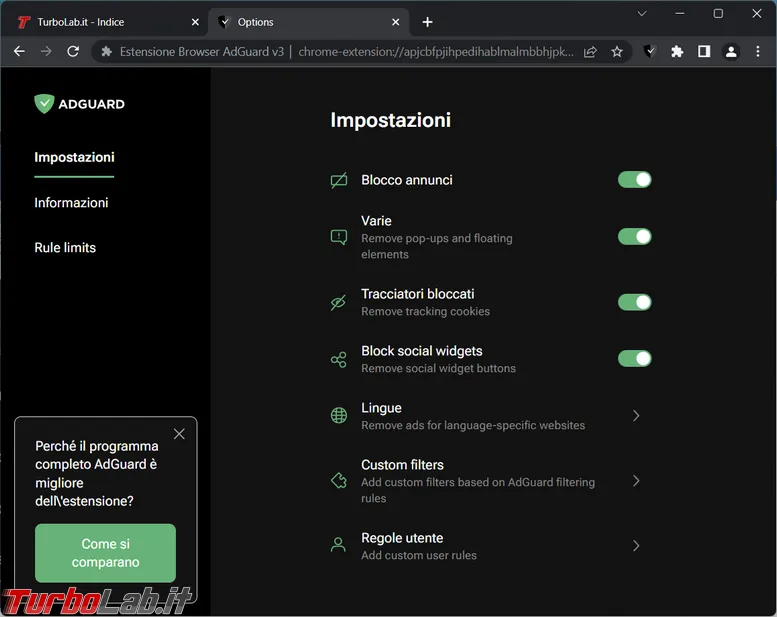777x617 pixels.
Task: Switch to the TurboLab.it - Indice tab
Action: pos(107,22)
